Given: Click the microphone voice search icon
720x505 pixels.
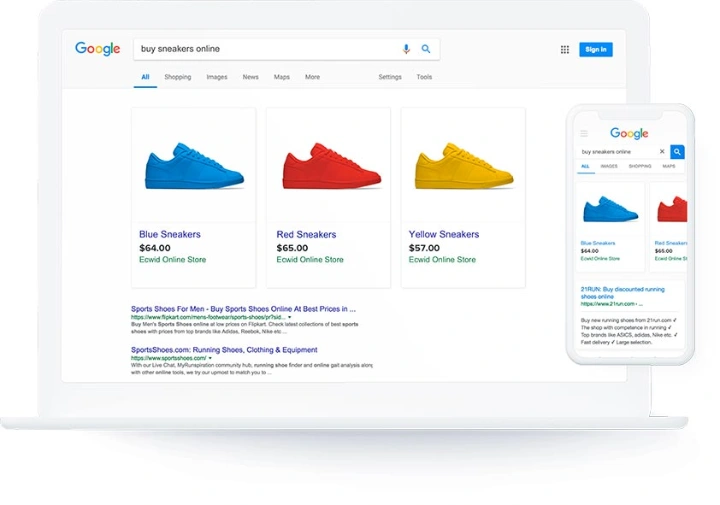Looking at the screenshot, I should tap(406, 49).
